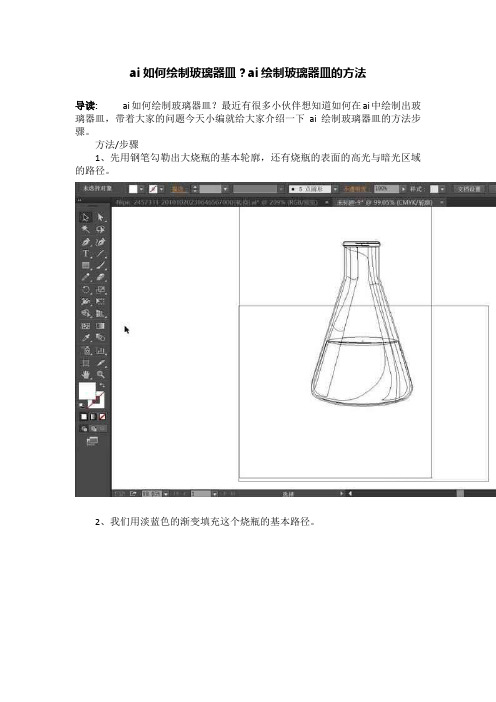Activate the Artboard tool
Viewport: 496px width, 702px height.
coord(86,363)
